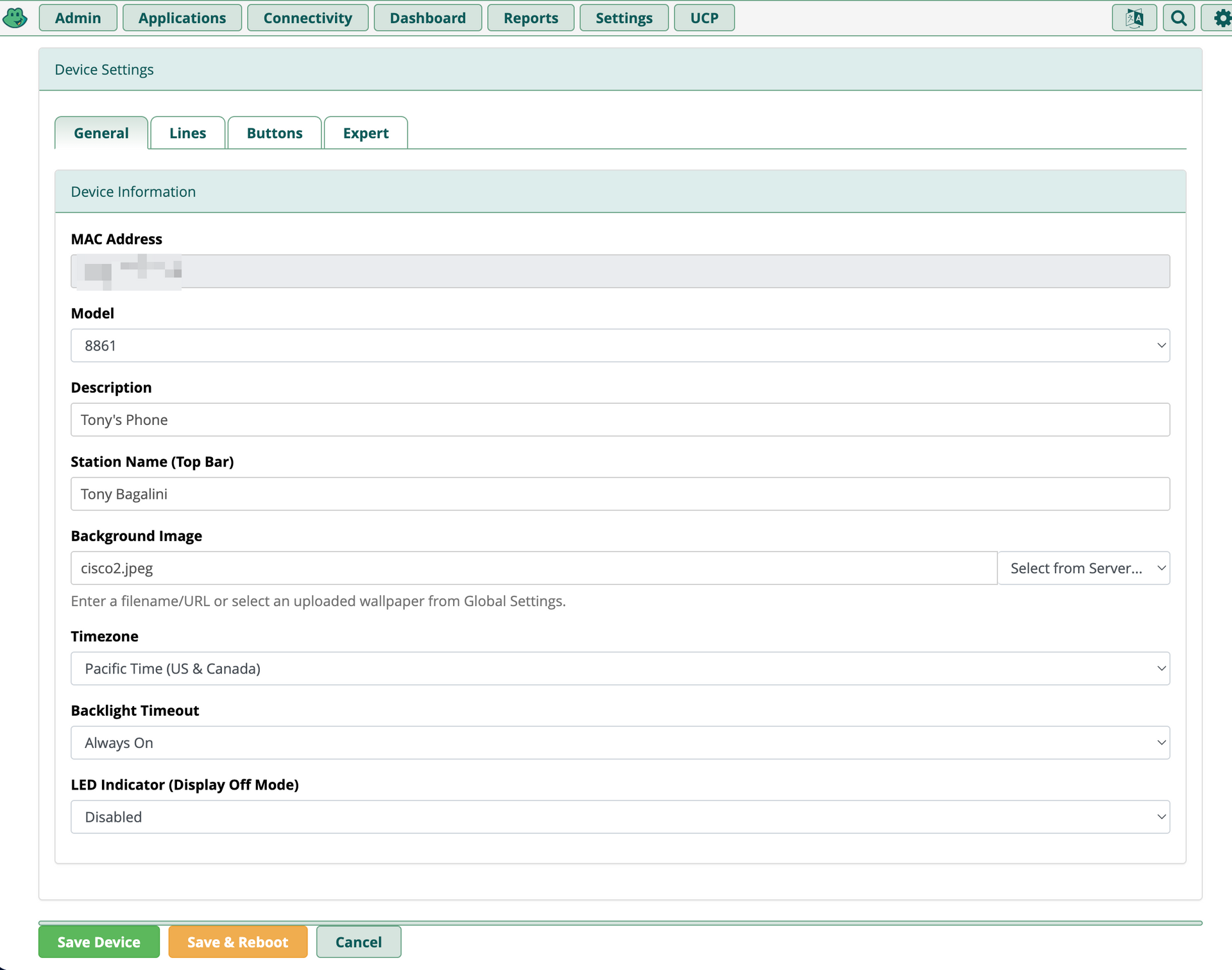Expand the Timezone dropdown
This screenshot has width=1232, height=970.
coord(620,668)
